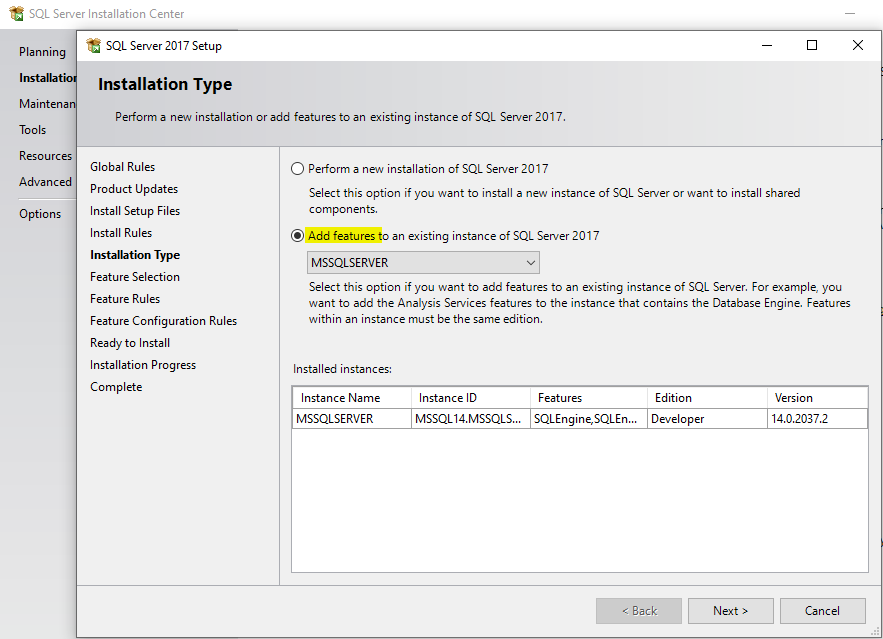Click the Edition column header
This screenshot has width=883, height=639.
707,398
